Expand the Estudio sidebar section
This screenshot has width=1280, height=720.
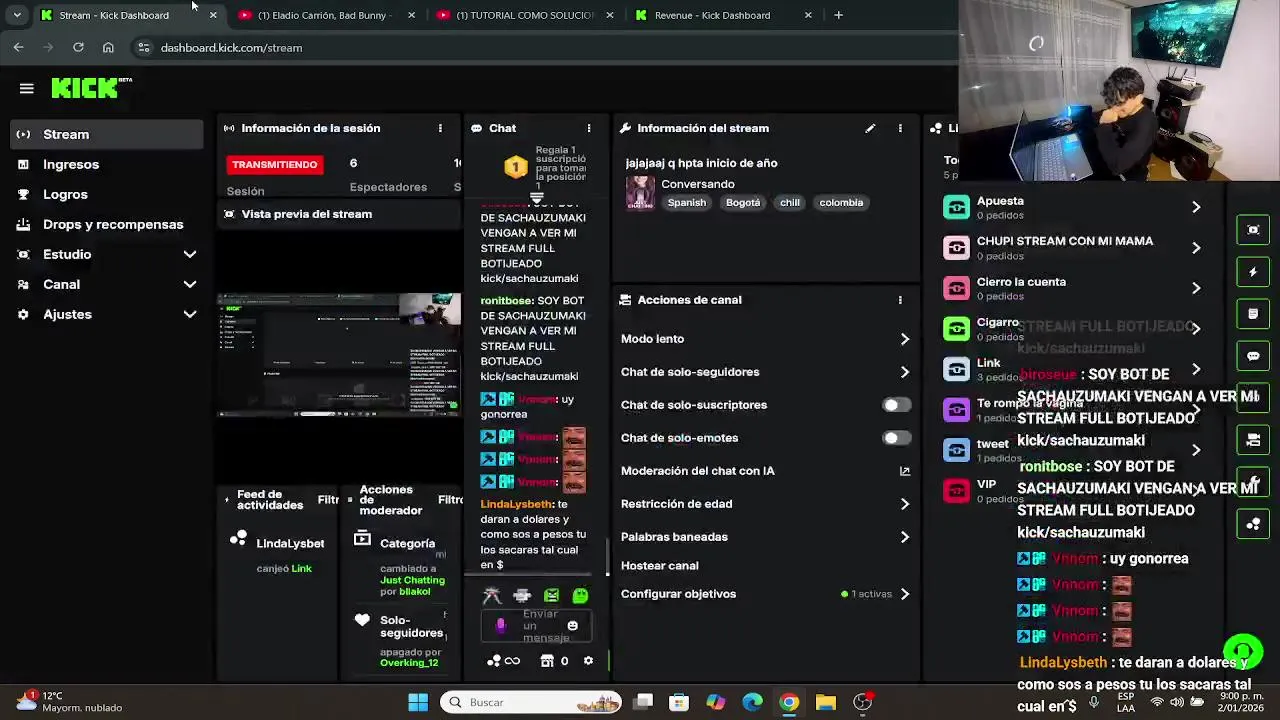(x=189, y=254)
